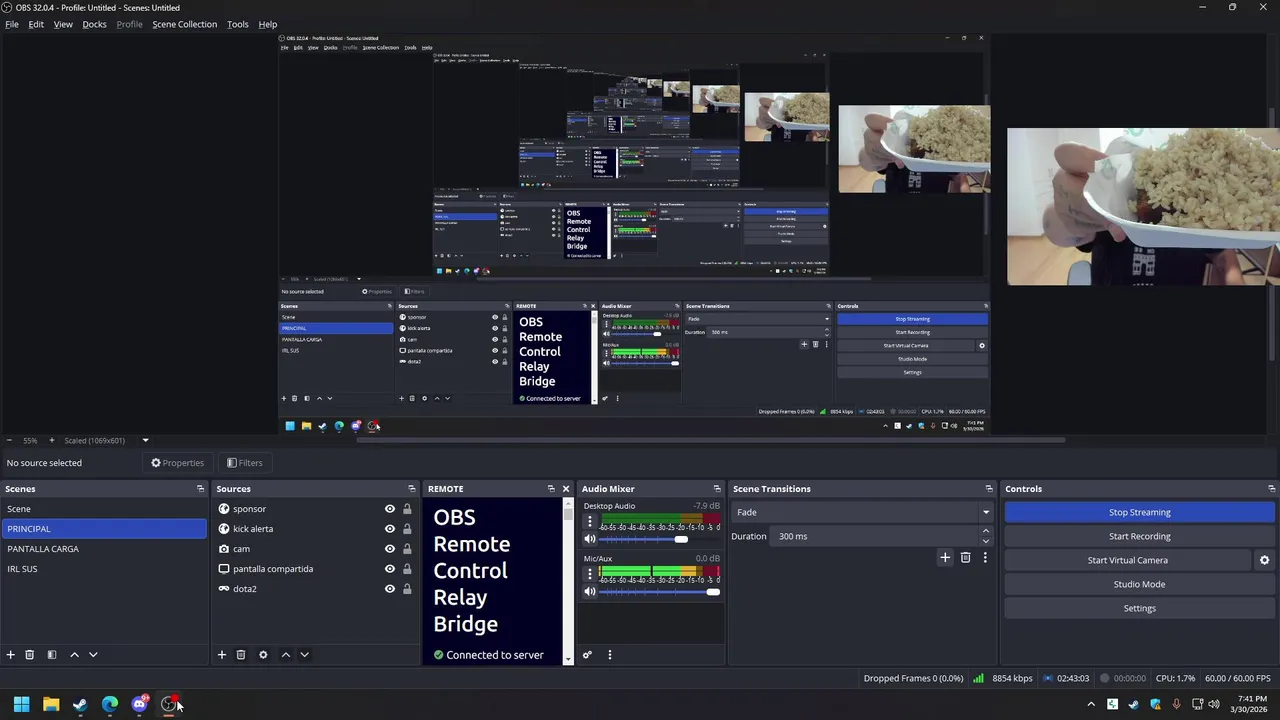Float the Scenes dock panel
Image resolution: width=1280 pixels, height=720 pixels.
pyautogui.click(x=200, y=489)
